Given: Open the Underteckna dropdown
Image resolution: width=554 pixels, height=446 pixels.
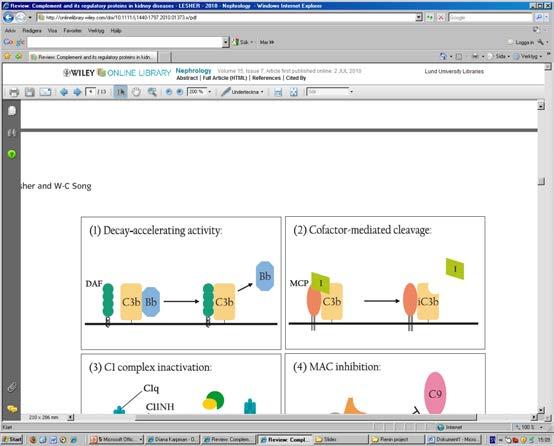Looking at the screenshot, I should click(x=242, y=92).
